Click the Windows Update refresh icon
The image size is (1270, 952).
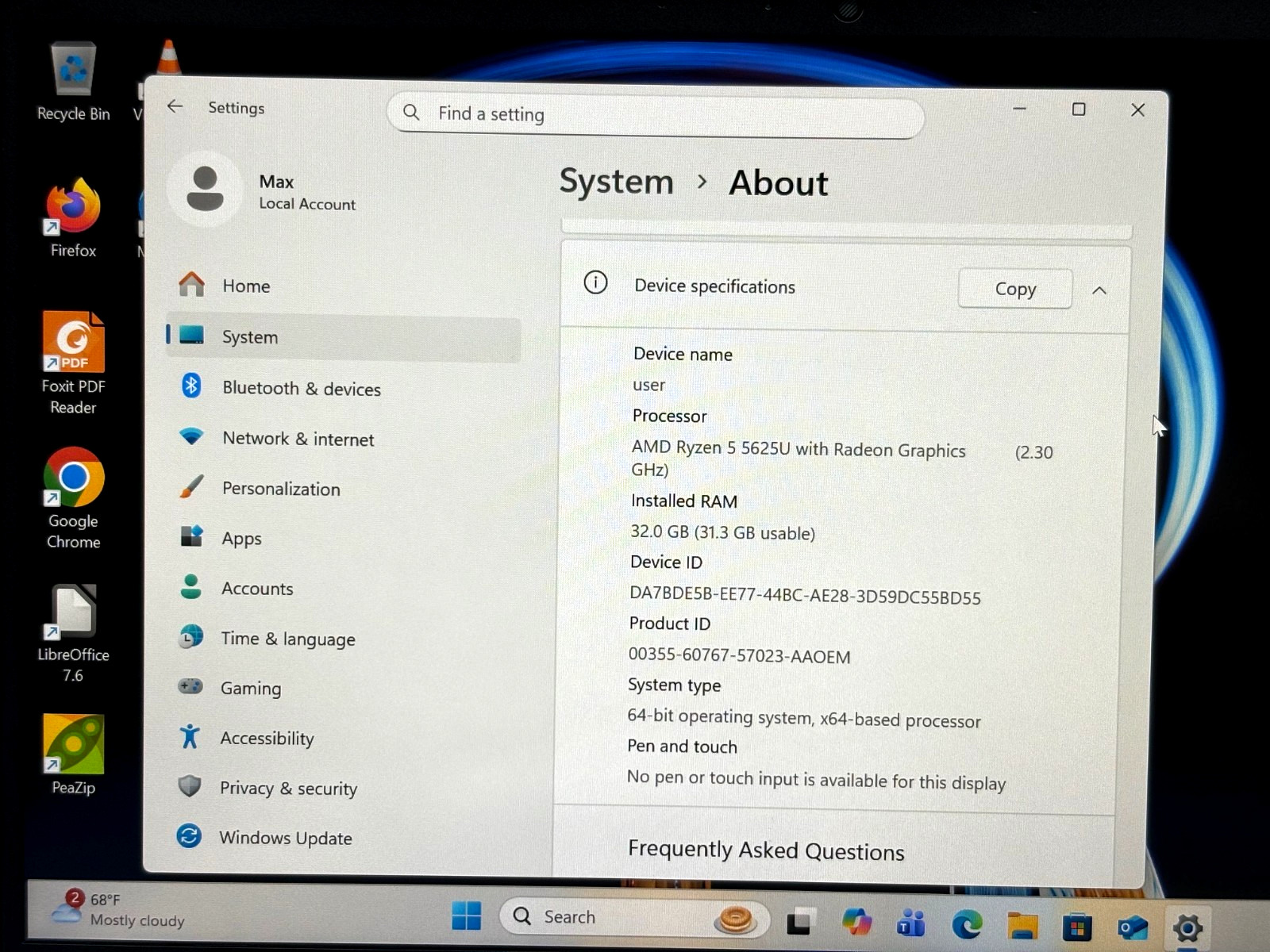click(189, 835)
